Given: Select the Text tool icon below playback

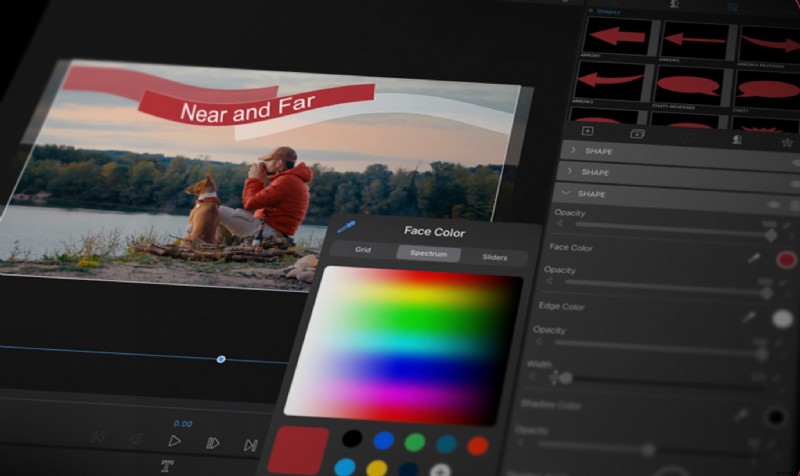Looking at the screenshot, I should (x=167, y=465).
